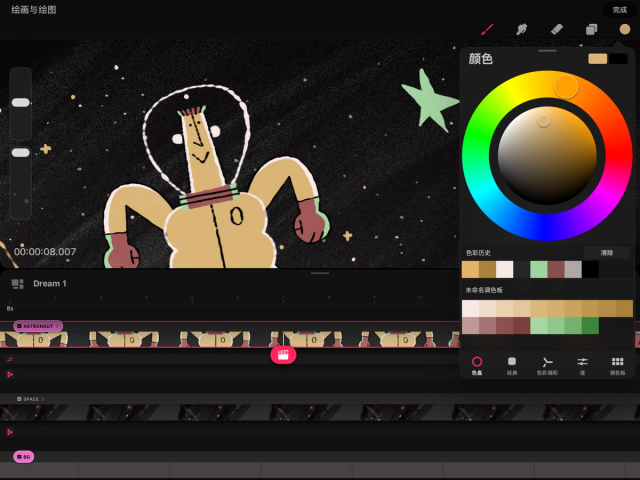Select the red paint brush tool
This screenshot has width=640, height=480.
pos(487,29)
